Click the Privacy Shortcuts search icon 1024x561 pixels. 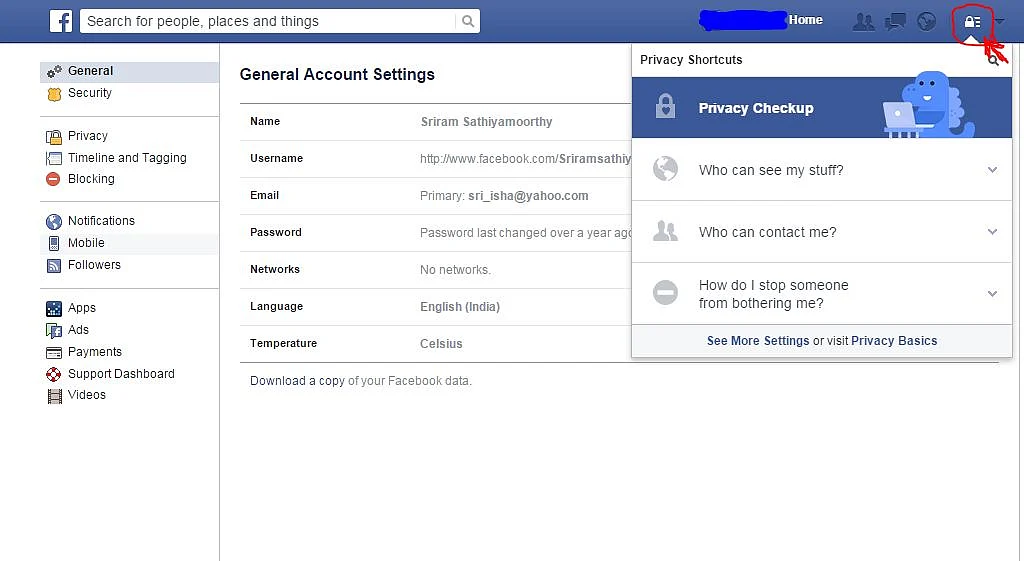(x=993, y=61)
